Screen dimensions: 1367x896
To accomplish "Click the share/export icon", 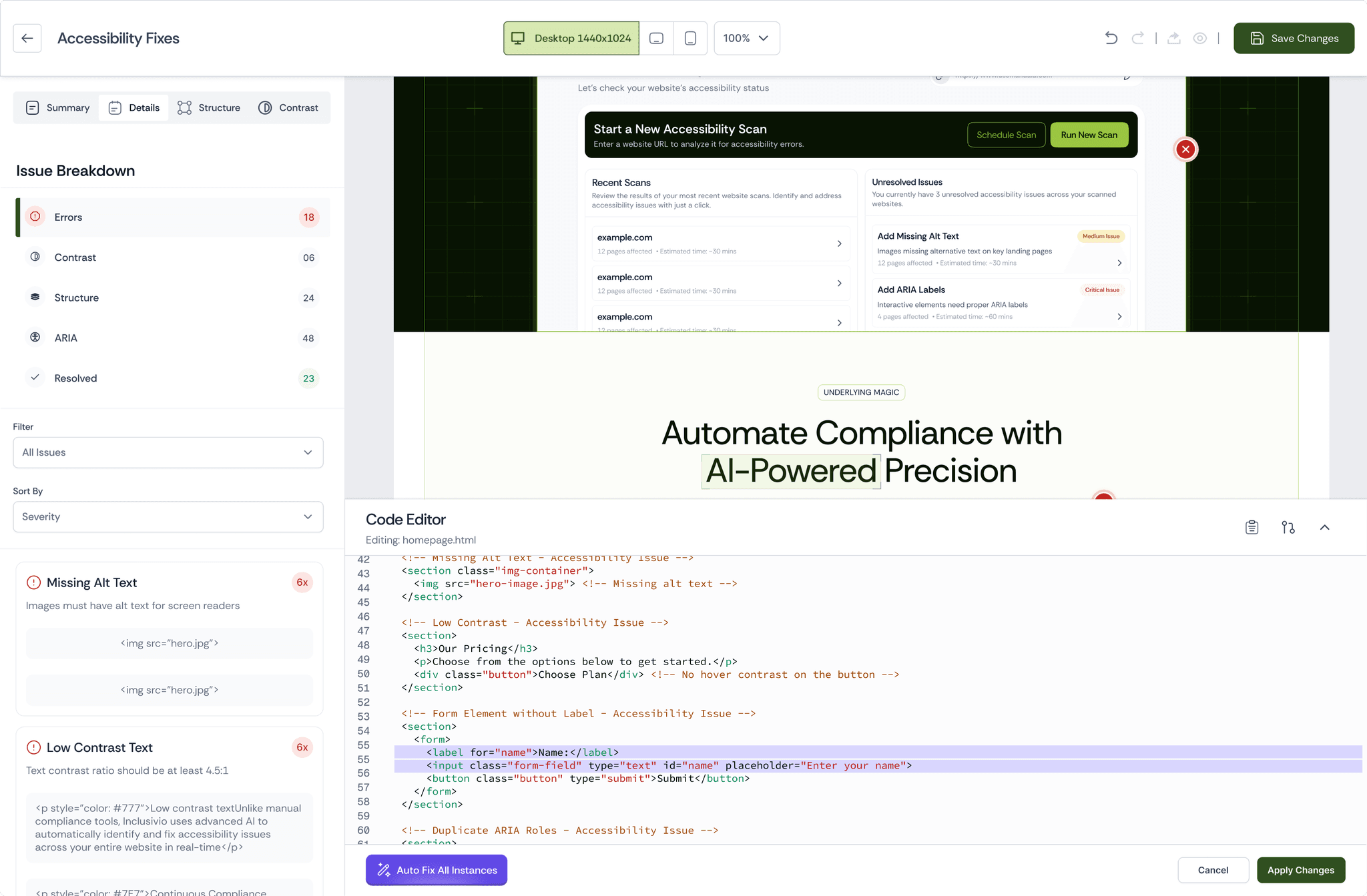I will coord(1173,38).
